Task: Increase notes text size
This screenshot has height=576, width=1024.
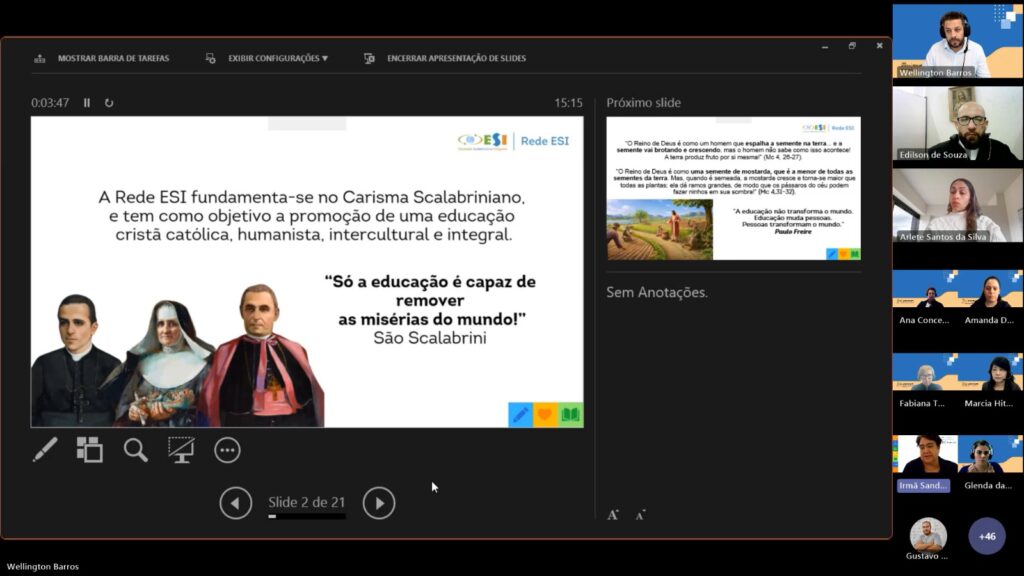Action: (613, 515)
